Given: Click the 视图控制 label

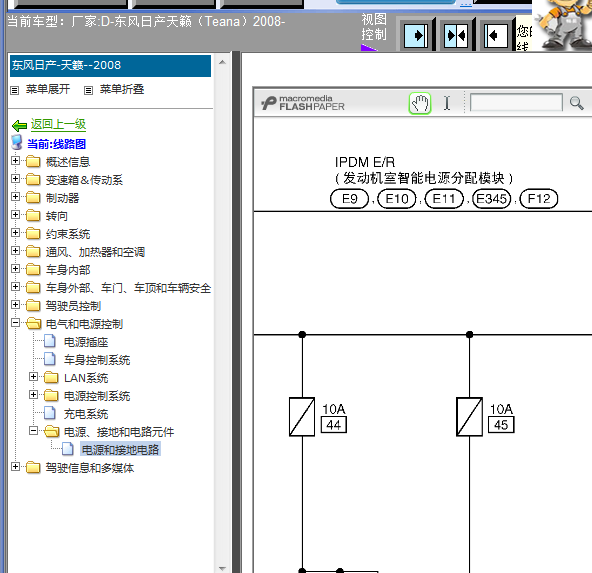Looking at the screenshot, I should click(x=374, y=27).
